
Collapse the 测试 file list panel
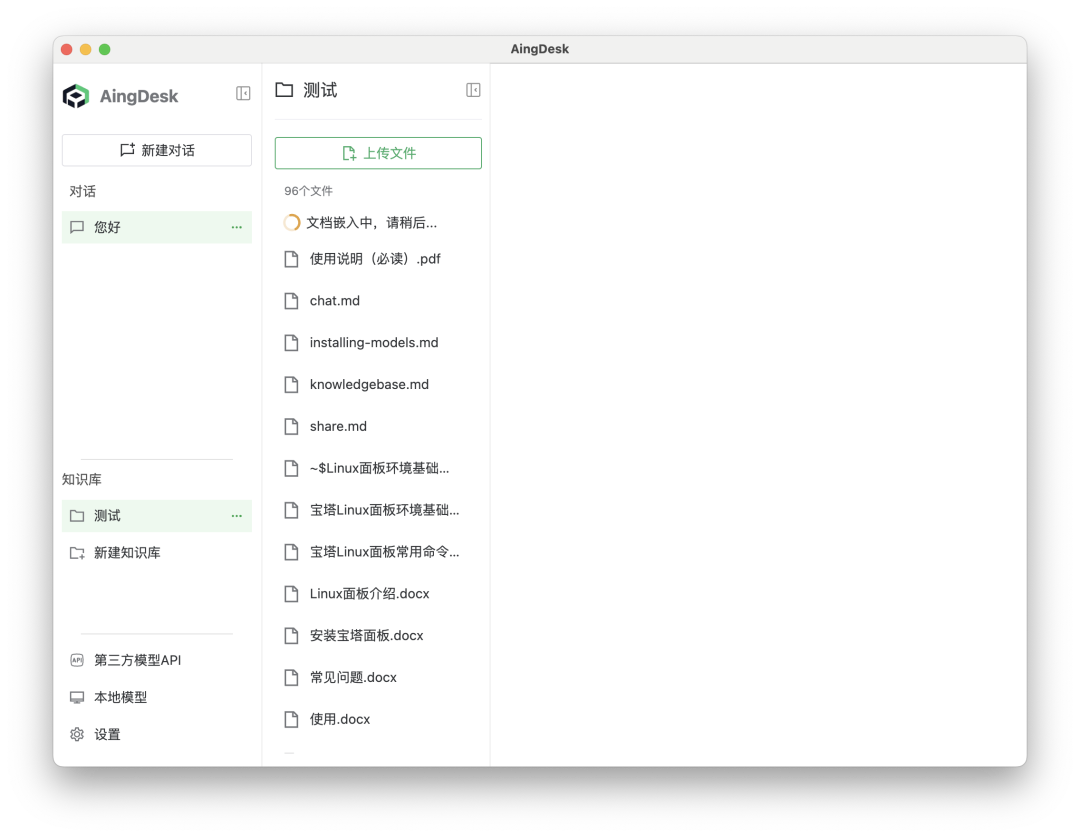pyautogui.click(x=473, y=90)
